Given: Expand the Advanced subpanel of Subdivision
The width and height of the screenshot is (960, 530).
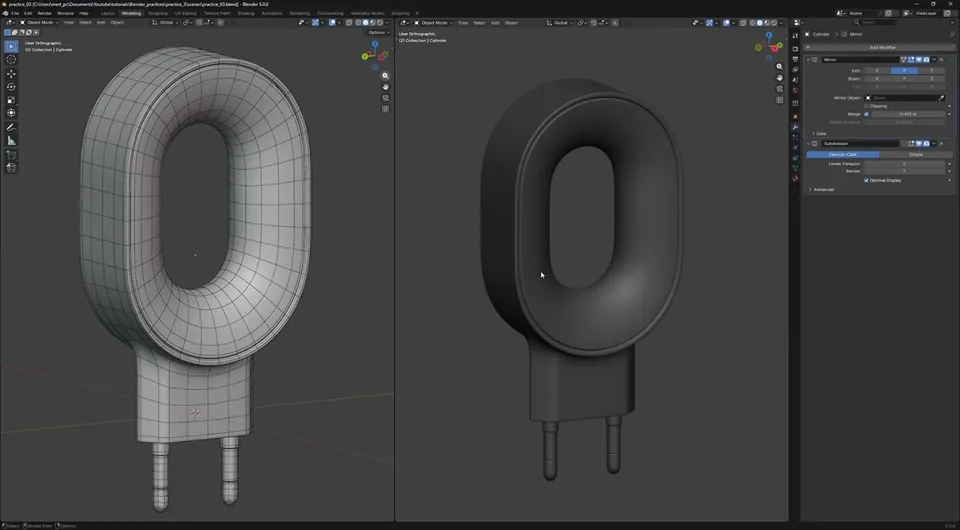Looking at the screenshot, I should (x=821, y=189).
